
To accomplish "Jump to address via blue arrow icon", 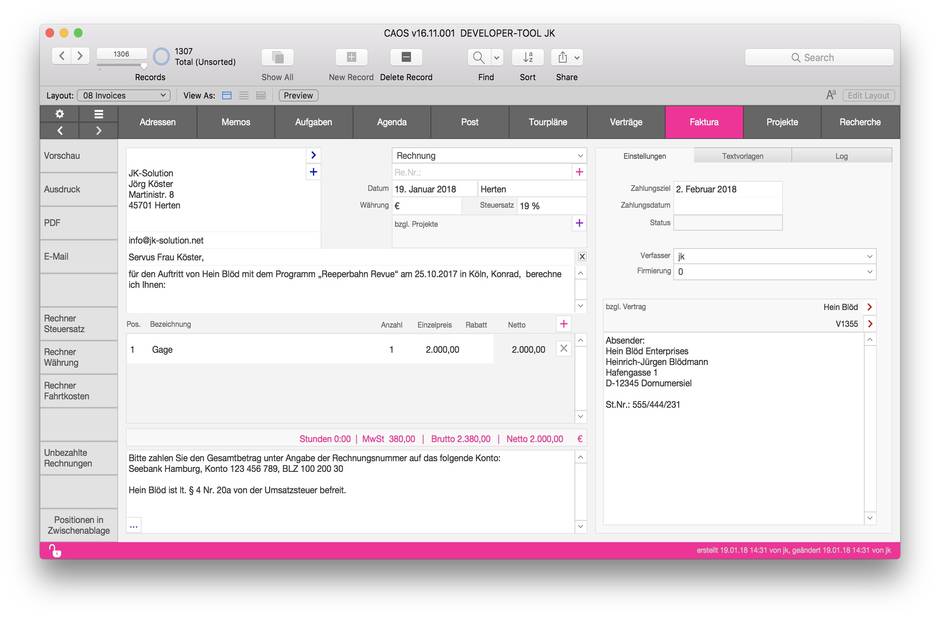I will pyautogui.click(x=313, y=155).
